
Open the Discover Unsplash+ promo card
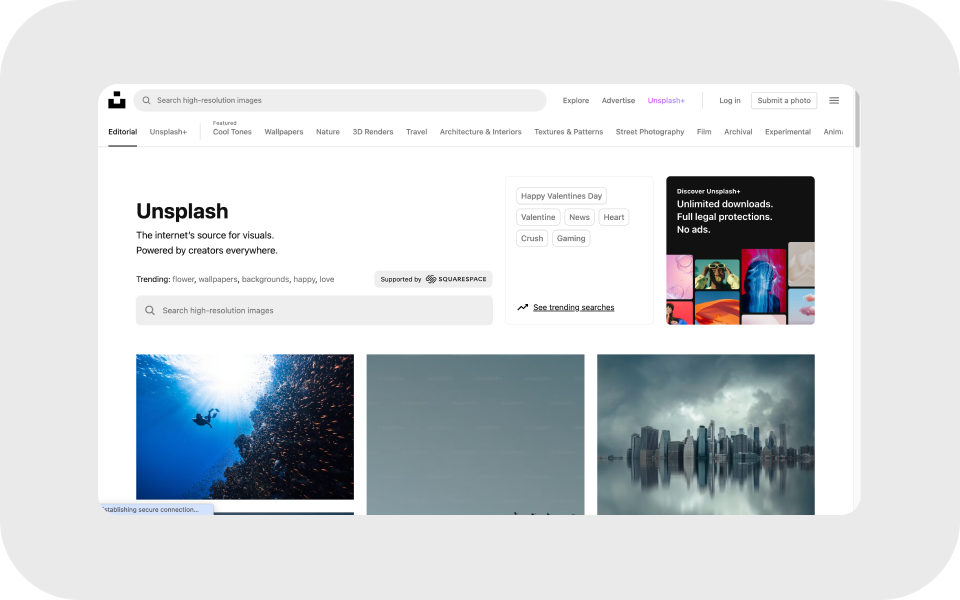click(x=740, y=250)
